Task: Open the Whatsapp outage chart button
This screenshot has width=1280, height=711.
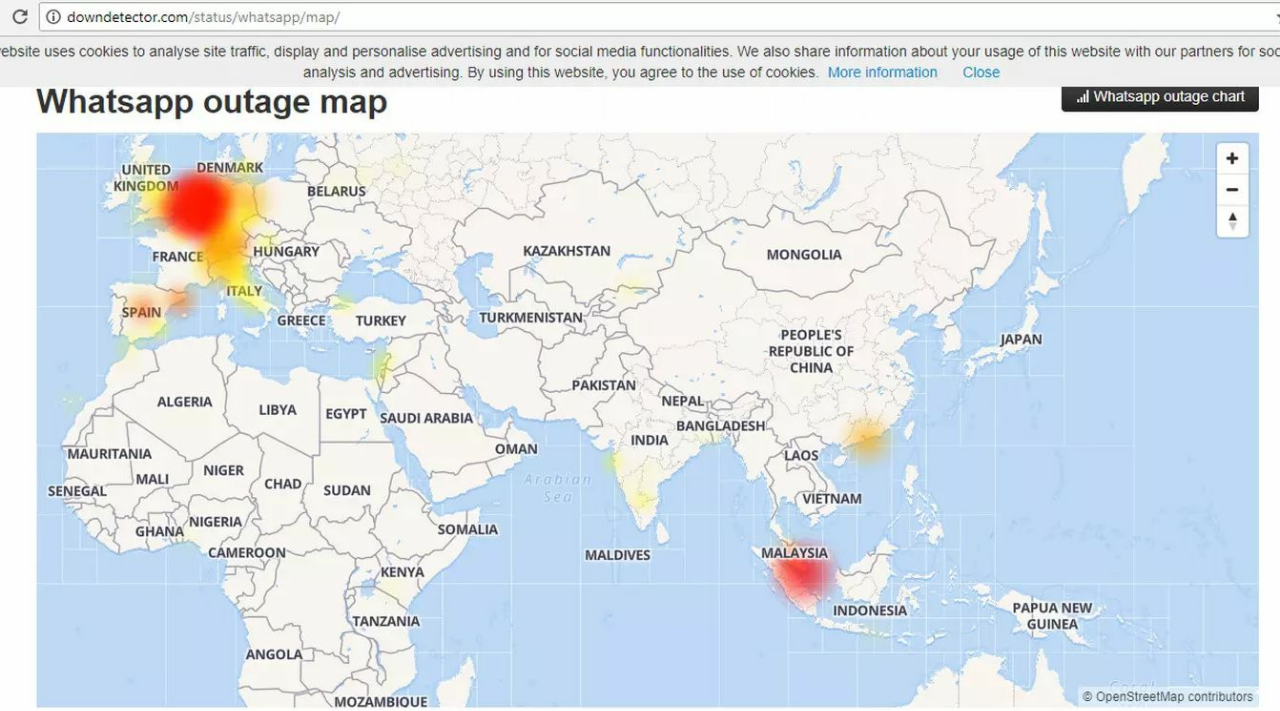Action: click(1160, 97)
